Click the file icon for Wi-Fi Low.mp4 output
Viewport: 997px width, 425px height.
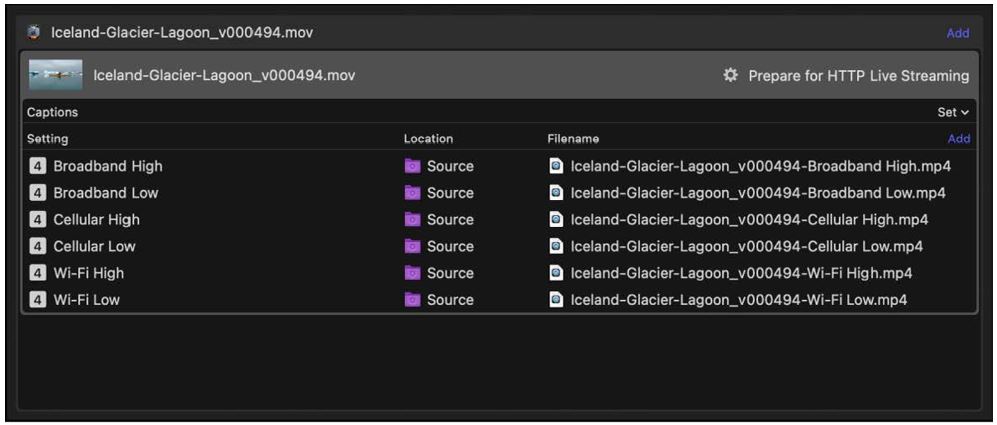point(556,299)
